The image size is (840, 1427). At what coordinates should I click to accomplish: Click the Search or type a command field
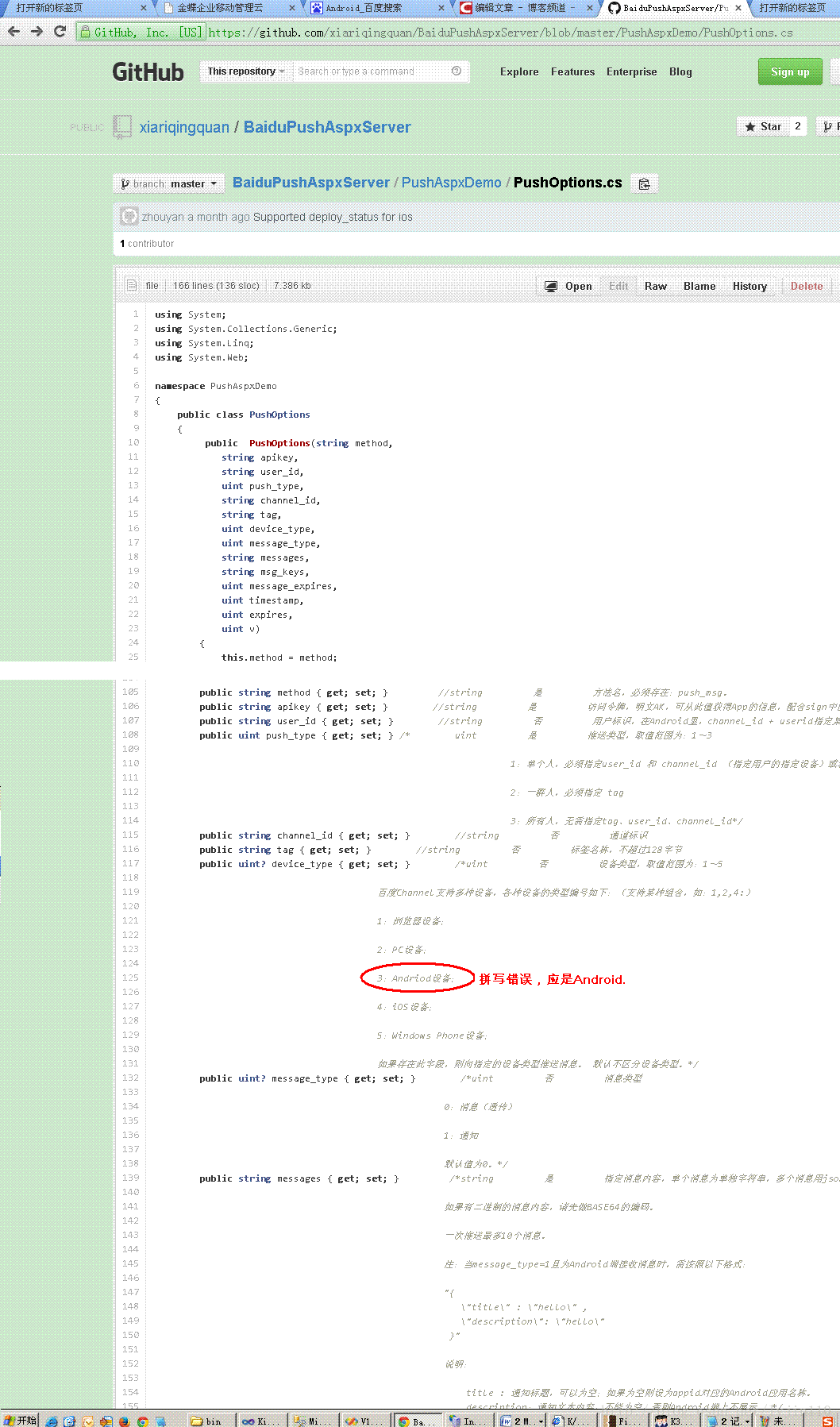[x=372, y=71]
